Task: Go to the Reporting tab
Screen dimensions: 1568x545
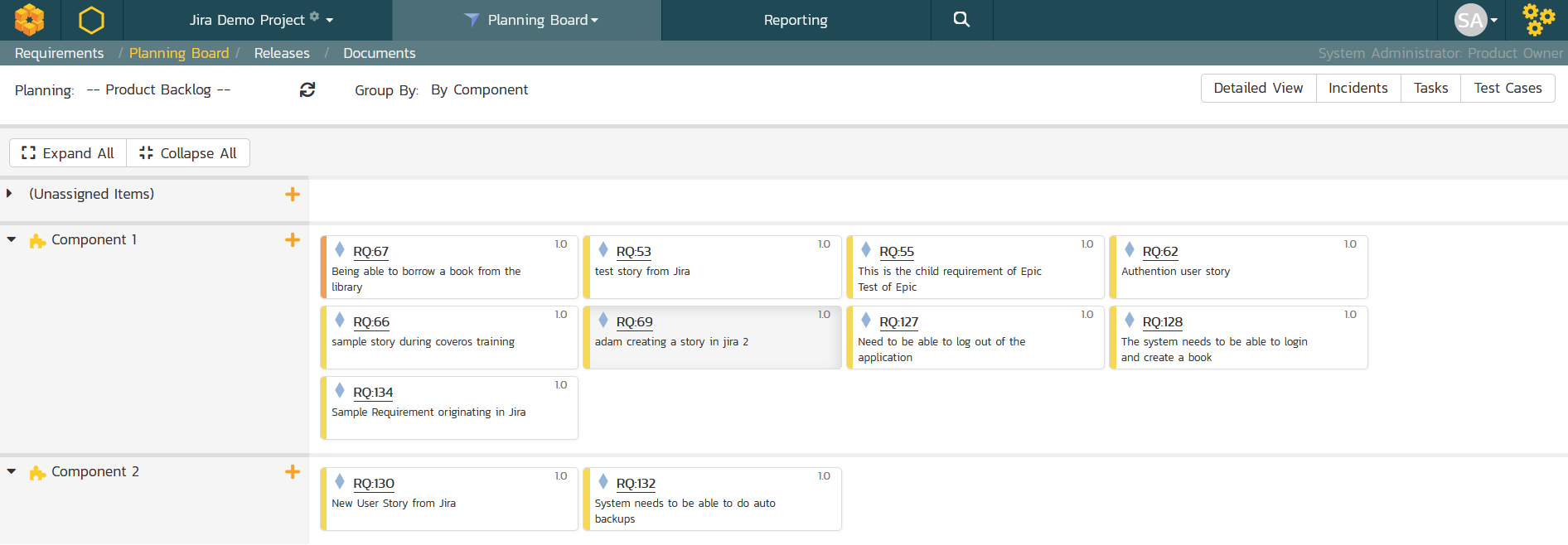Action: coord(796,20)
